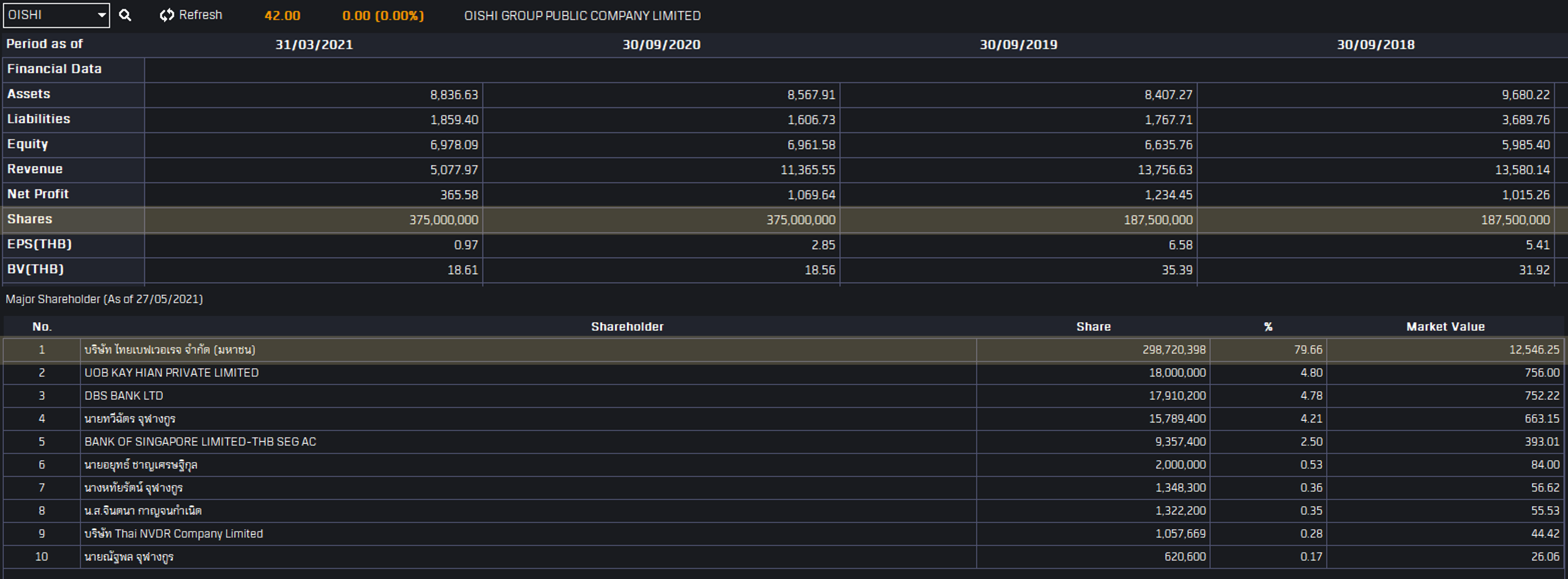Select the BV(THB) row label

coord(35,269)
